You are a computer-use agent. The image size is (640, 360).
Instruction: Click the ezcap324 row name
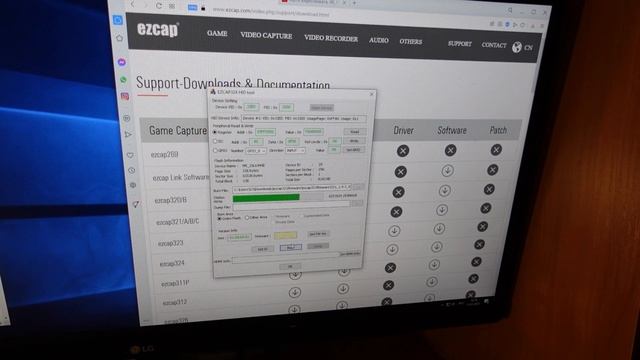coord(172,264)
